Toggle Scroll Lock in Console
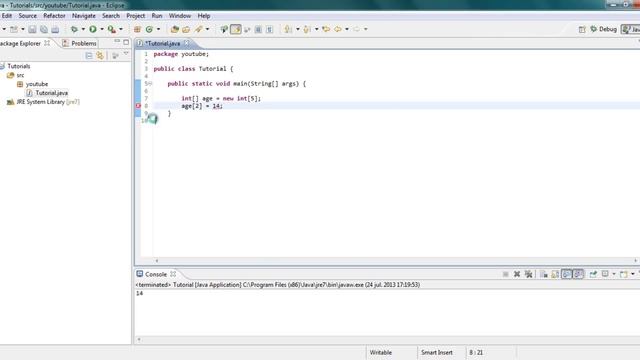This screenshot has height=360, width=640. (x=555, y=274)
